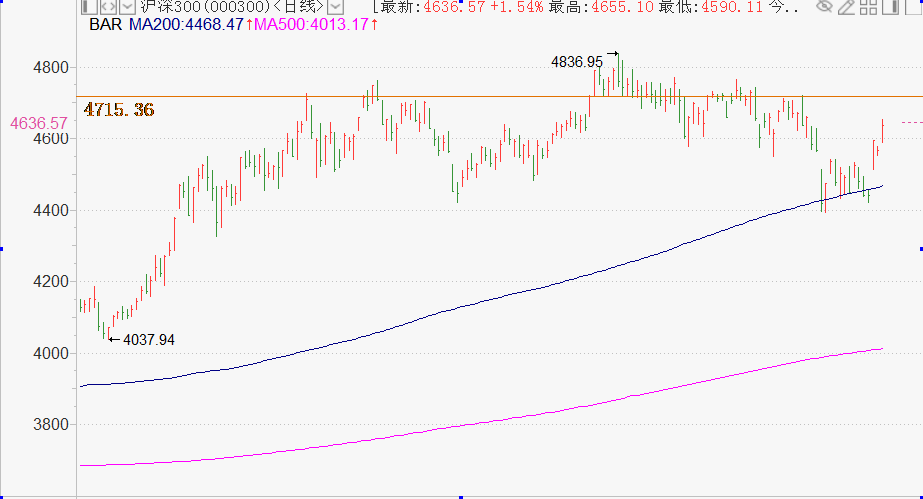Select the MA200:4468.47 indicator label
The width and height of the screenshot is (923, 499).
(186, 25)
